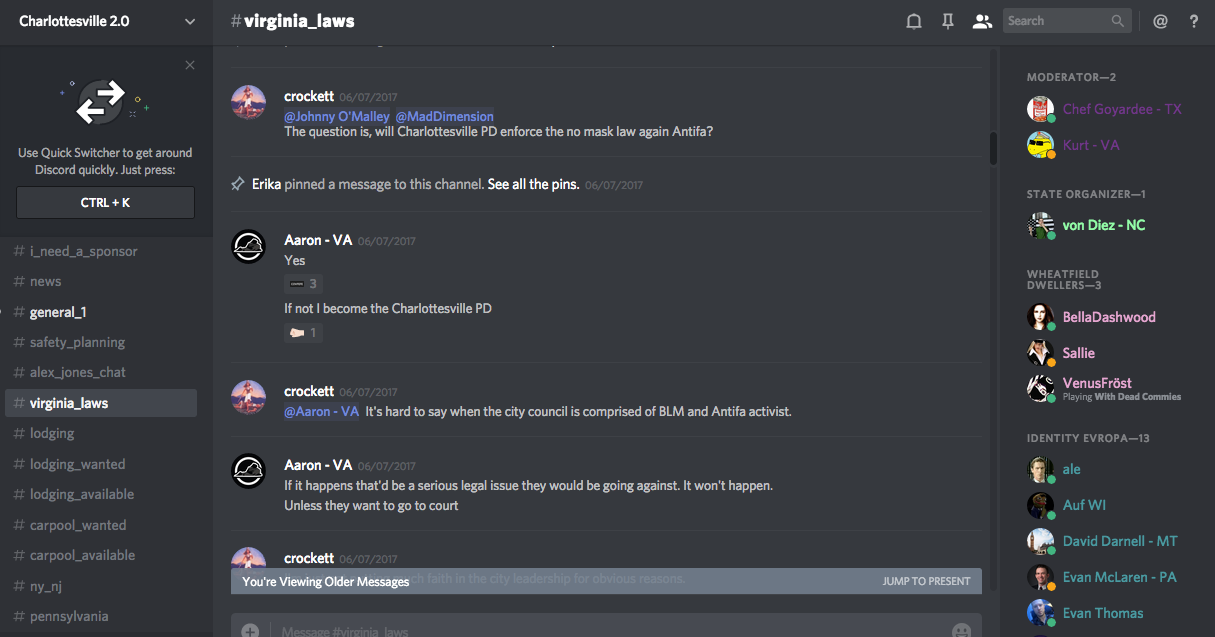This screenshot has width=1215, height=637.
Task: Jump to present messages
Action: click(x=926, y=581)
